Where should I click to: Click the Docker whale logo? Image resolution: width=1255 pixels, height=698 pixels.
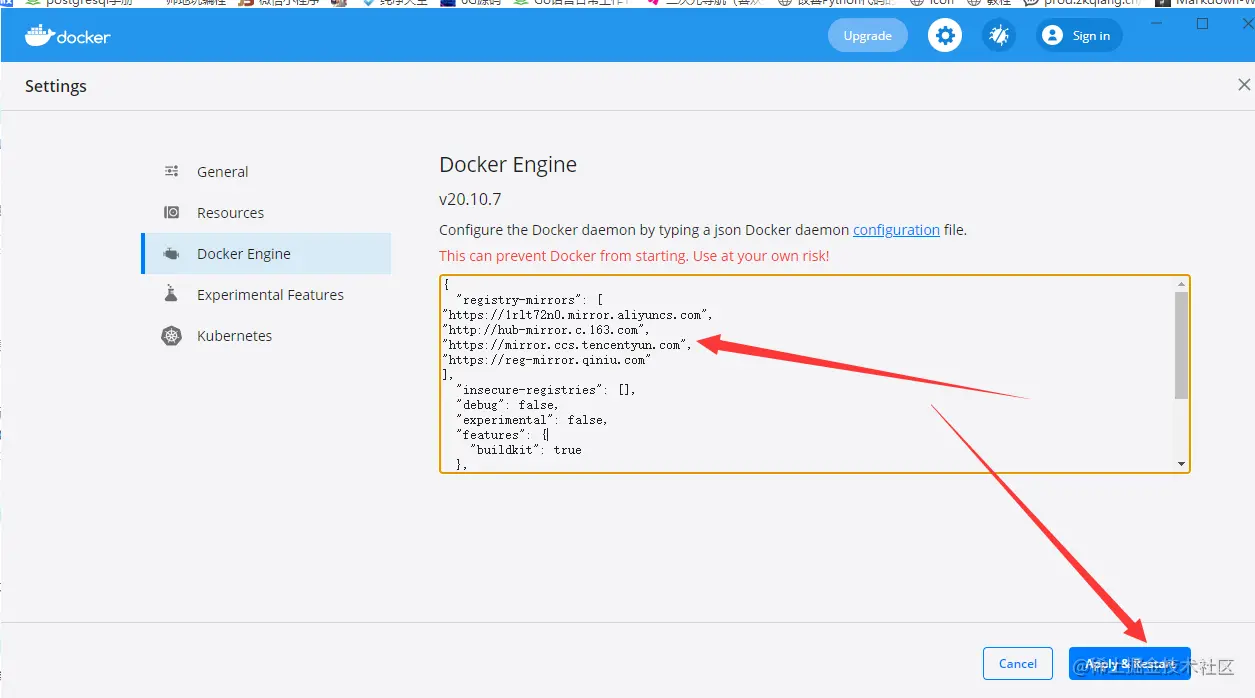[x=67, y=36]
